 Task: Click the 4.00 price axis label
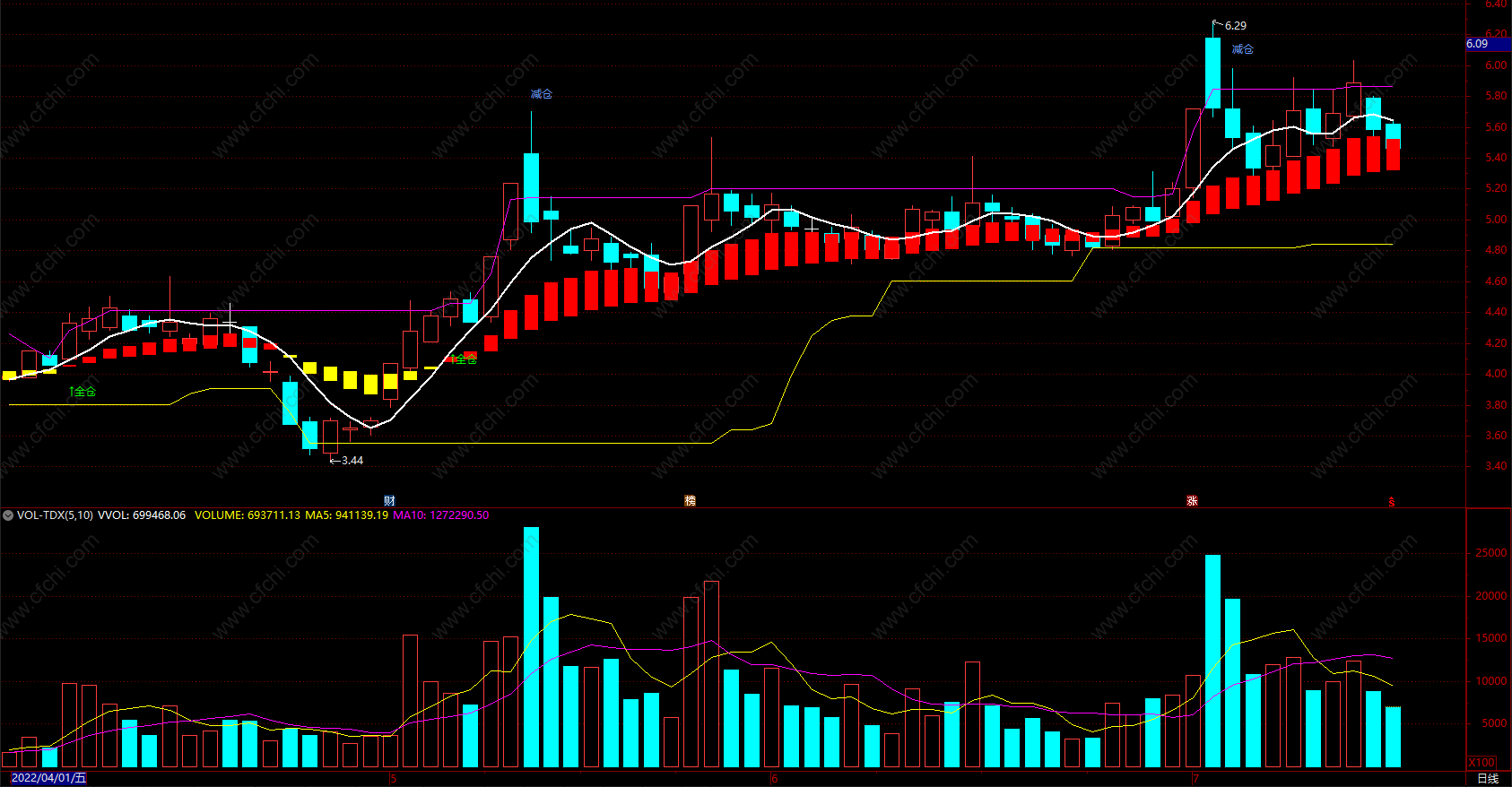(1496, 374)
